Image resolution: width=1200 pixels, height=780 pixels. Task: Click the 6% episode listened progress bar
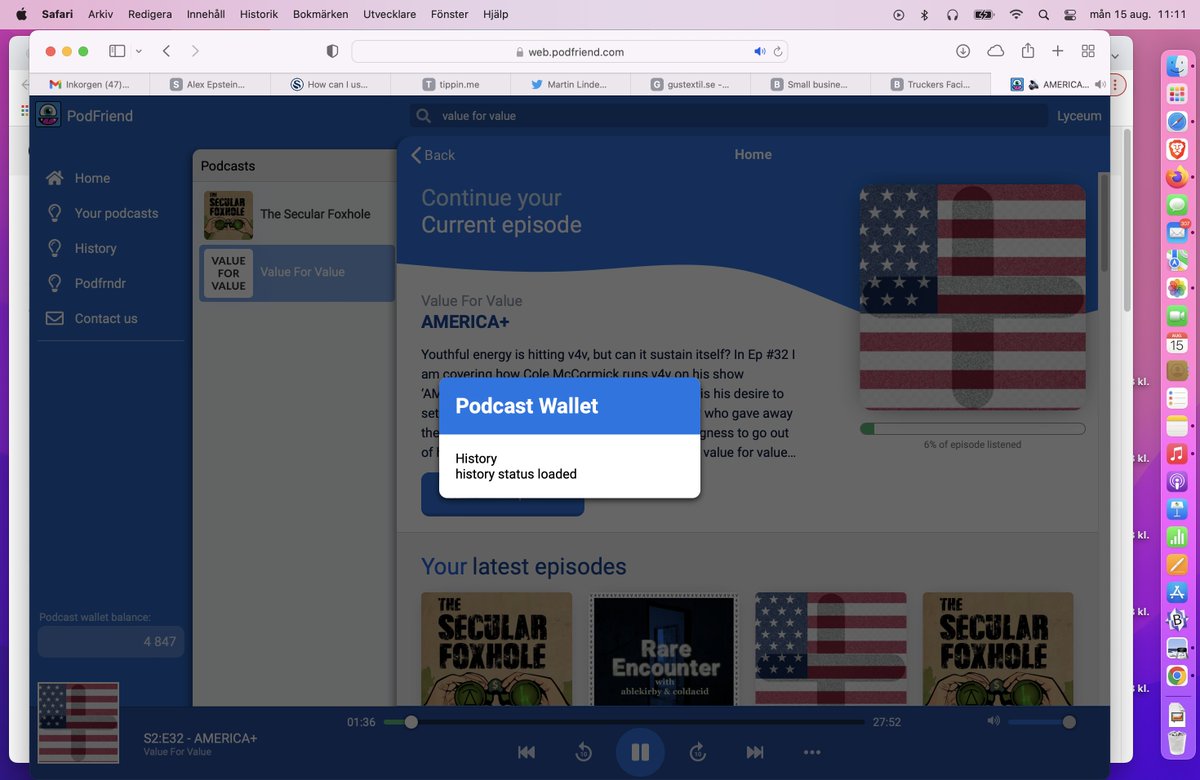tap(972, 429)
